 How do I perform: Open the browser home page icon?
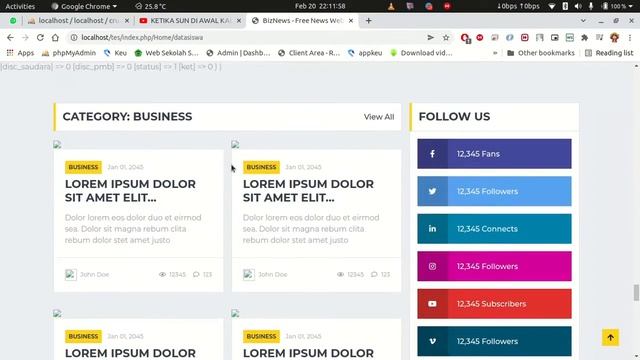pos(55,38)
